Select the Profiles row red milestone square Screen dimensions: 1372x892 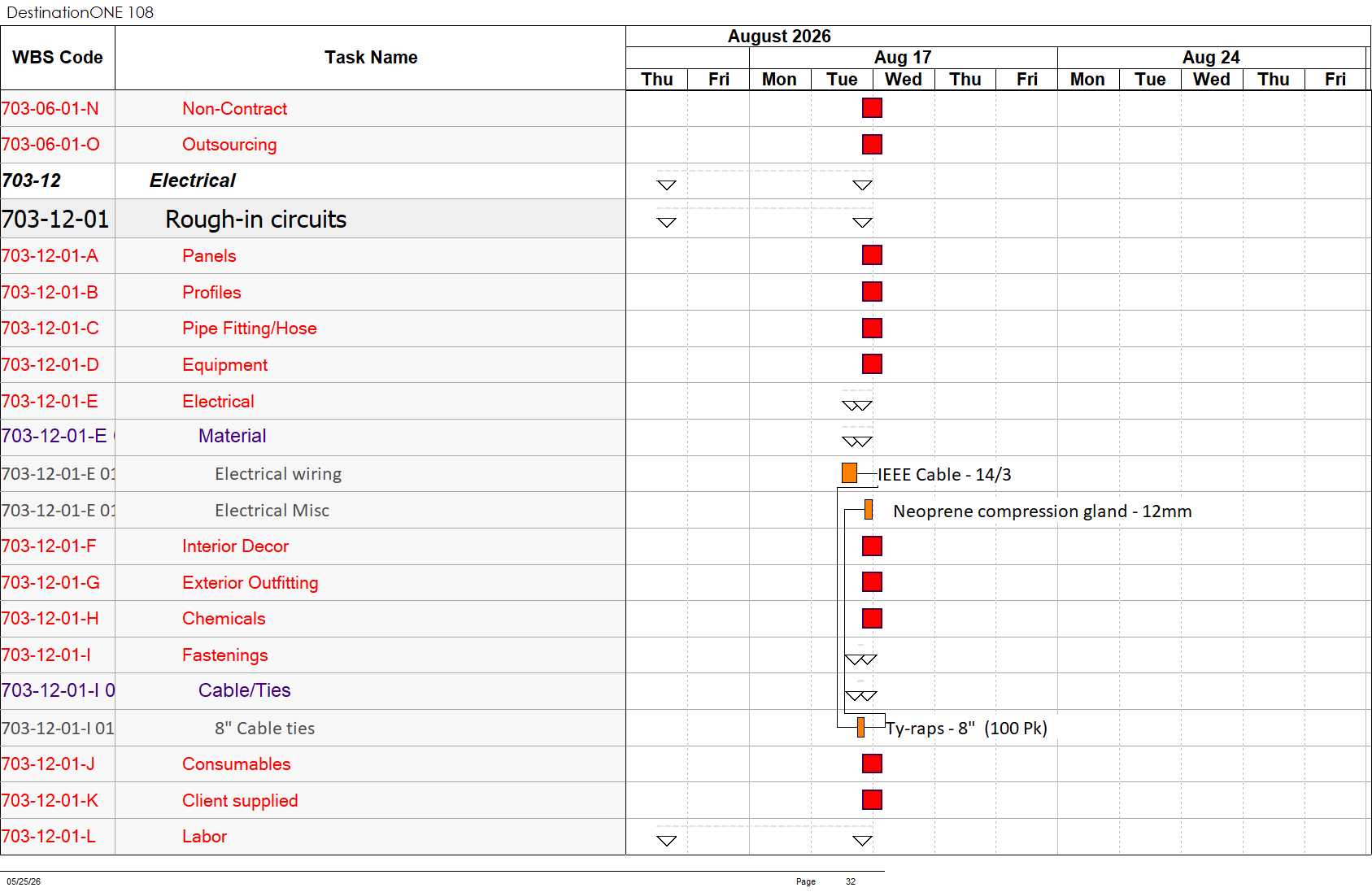872,292
